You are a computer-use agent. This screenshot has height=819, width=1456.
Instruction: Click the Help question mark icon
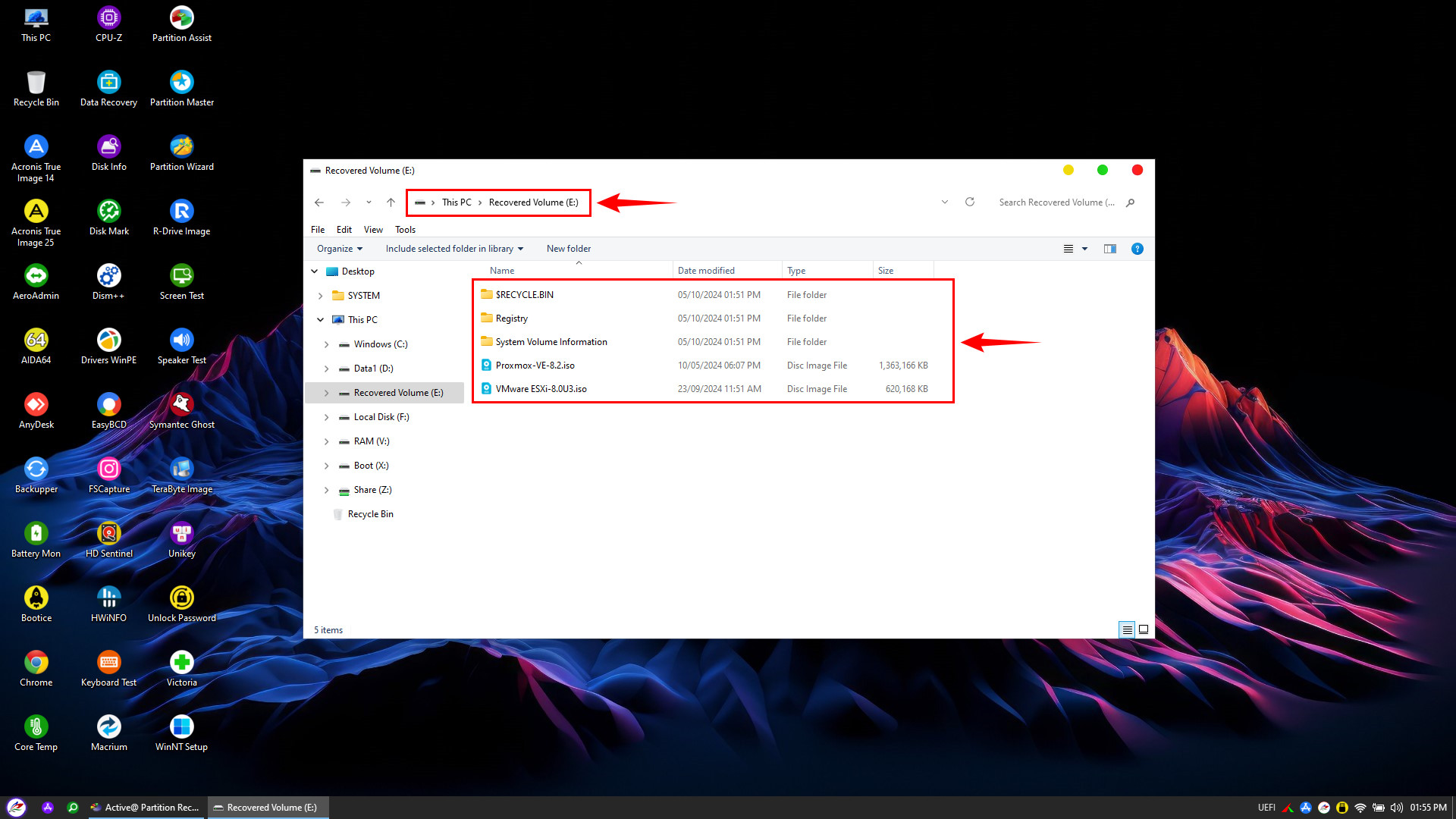click(1137, 249)
